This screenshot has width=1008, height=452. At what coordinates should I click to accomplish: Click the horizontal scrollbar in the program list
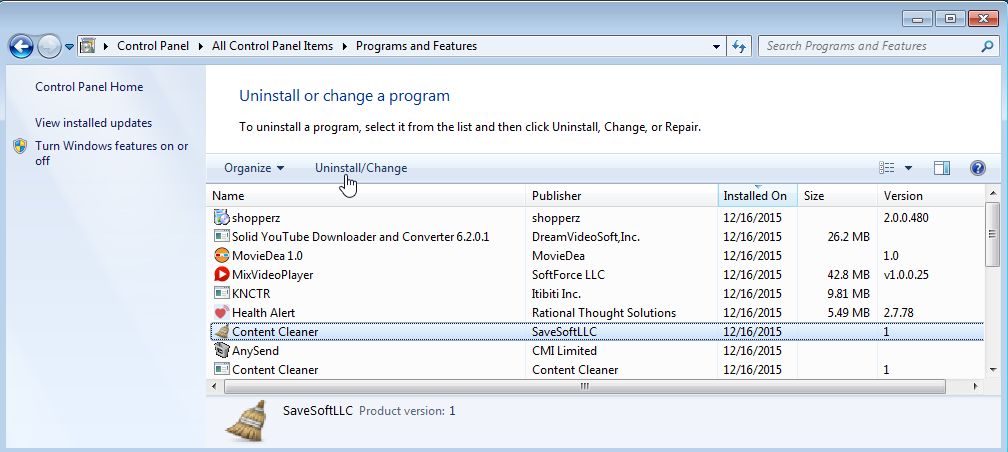pyautogui.click(x=585, y=385)
